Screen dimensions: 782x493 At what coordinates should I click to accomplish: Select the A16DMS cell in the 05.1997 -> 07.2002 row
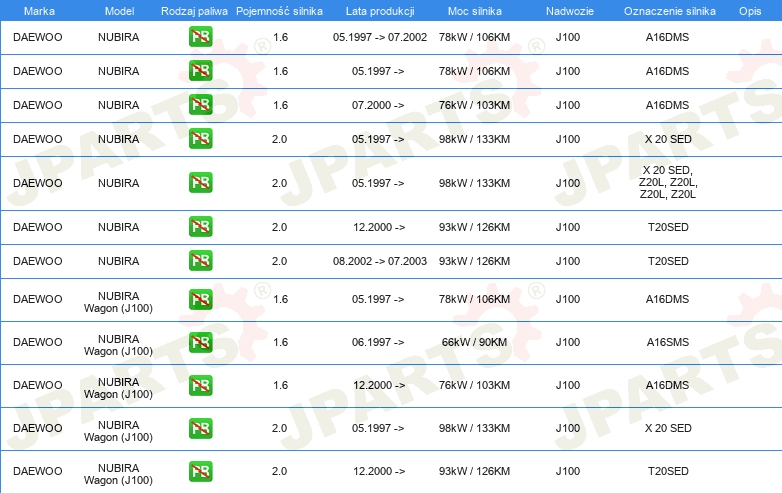tap(667, 37)
